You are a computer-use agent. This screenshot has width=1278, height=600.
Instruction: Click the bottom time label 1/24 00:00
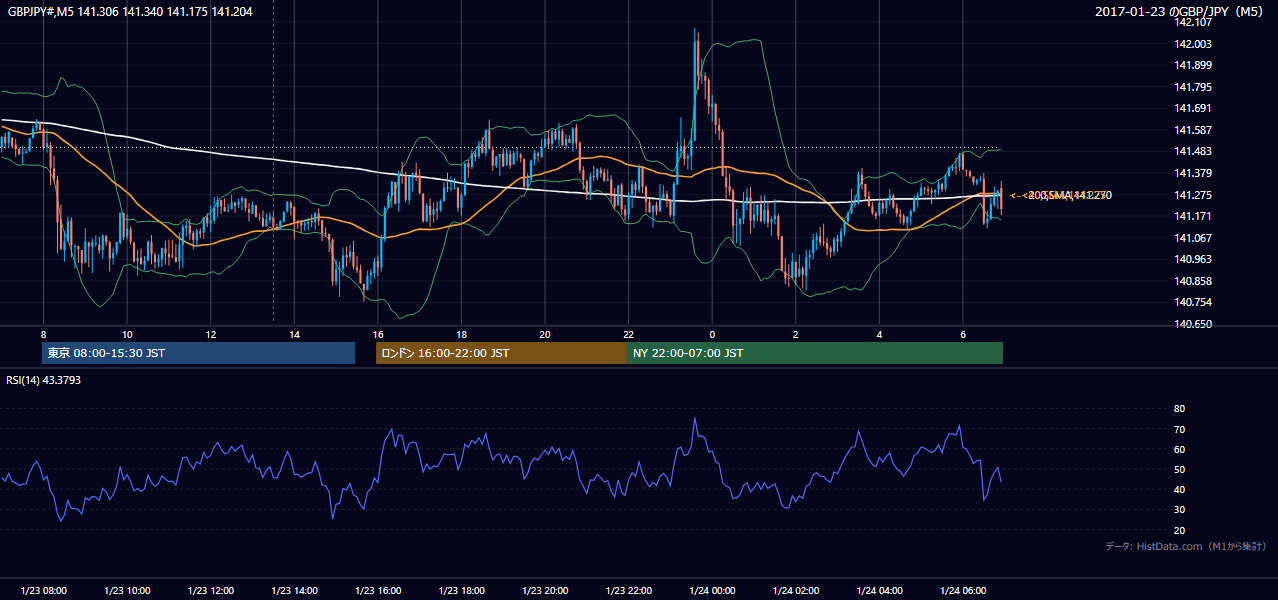(x=712, y=591)
